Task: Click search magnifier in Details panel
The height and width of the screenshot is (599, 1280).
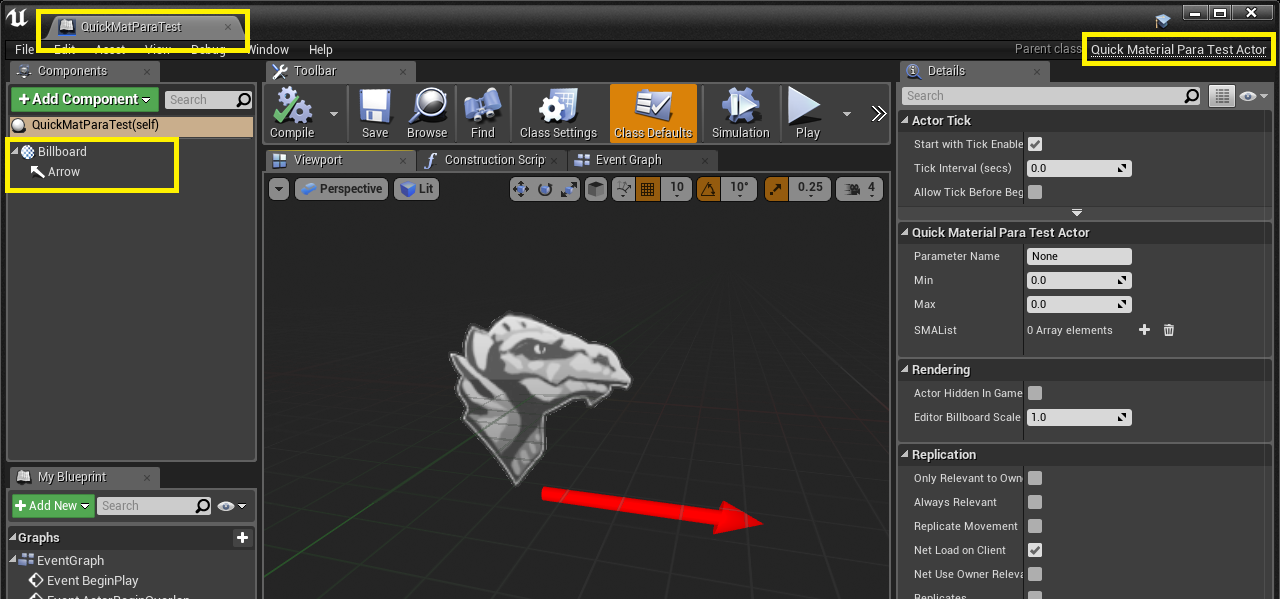Action: 1191,96
